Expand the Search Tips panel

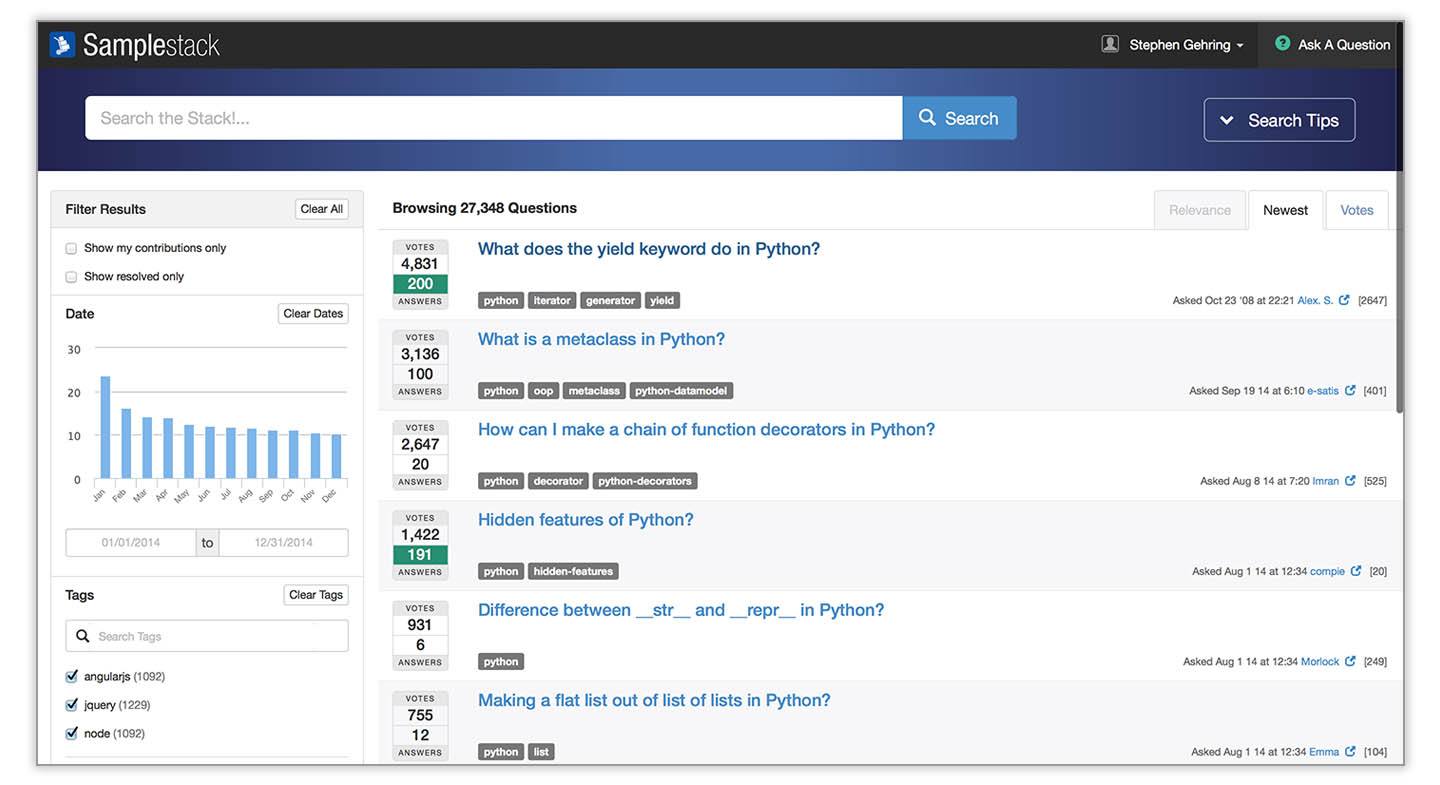pos(1279,120)
